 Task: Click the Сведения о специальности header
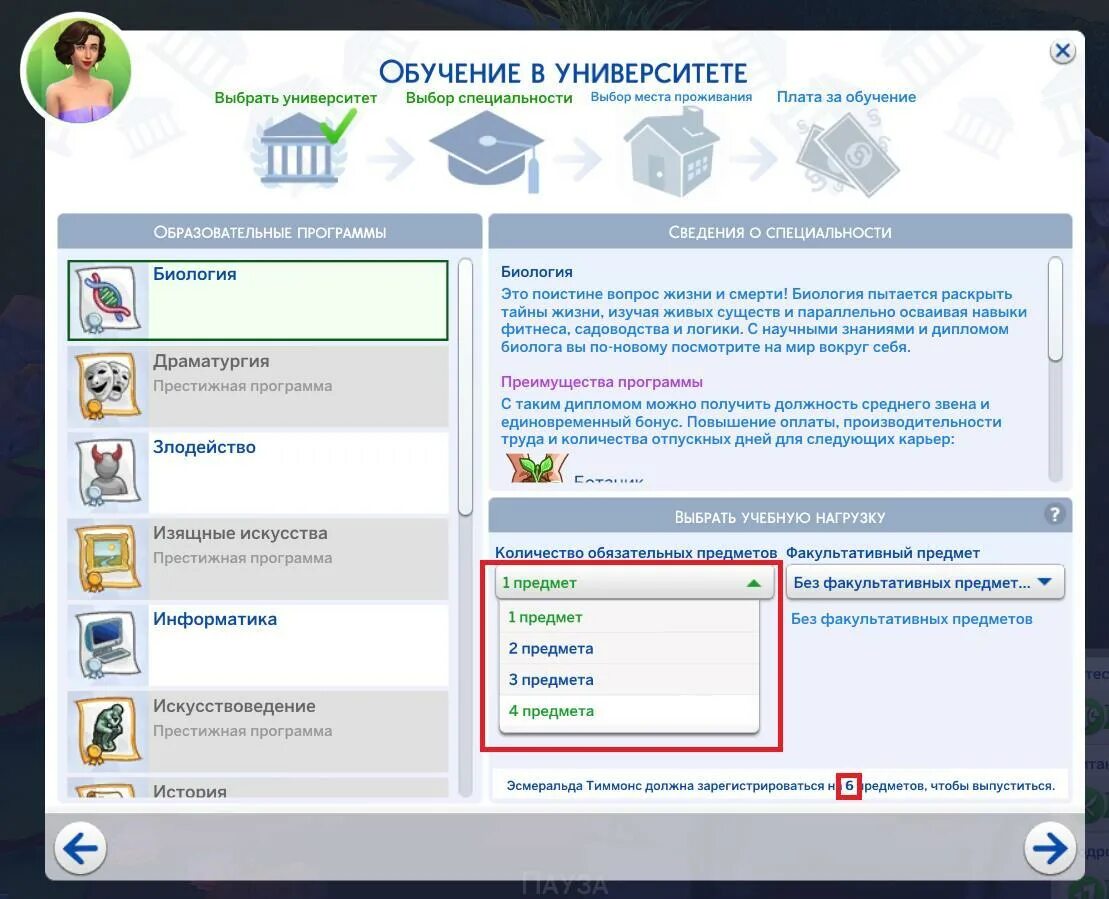click(780, 232)
